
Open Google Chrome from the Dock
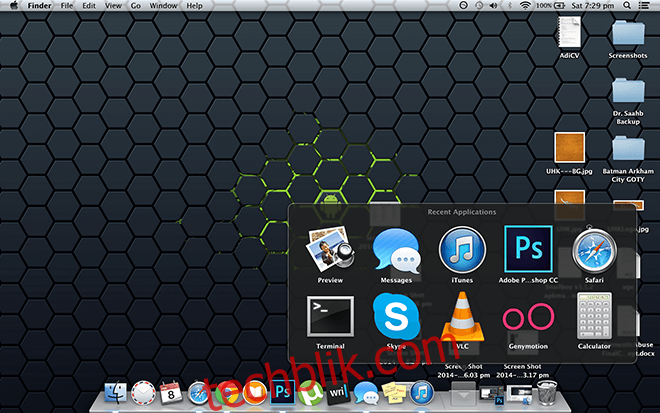pos(226,394)
